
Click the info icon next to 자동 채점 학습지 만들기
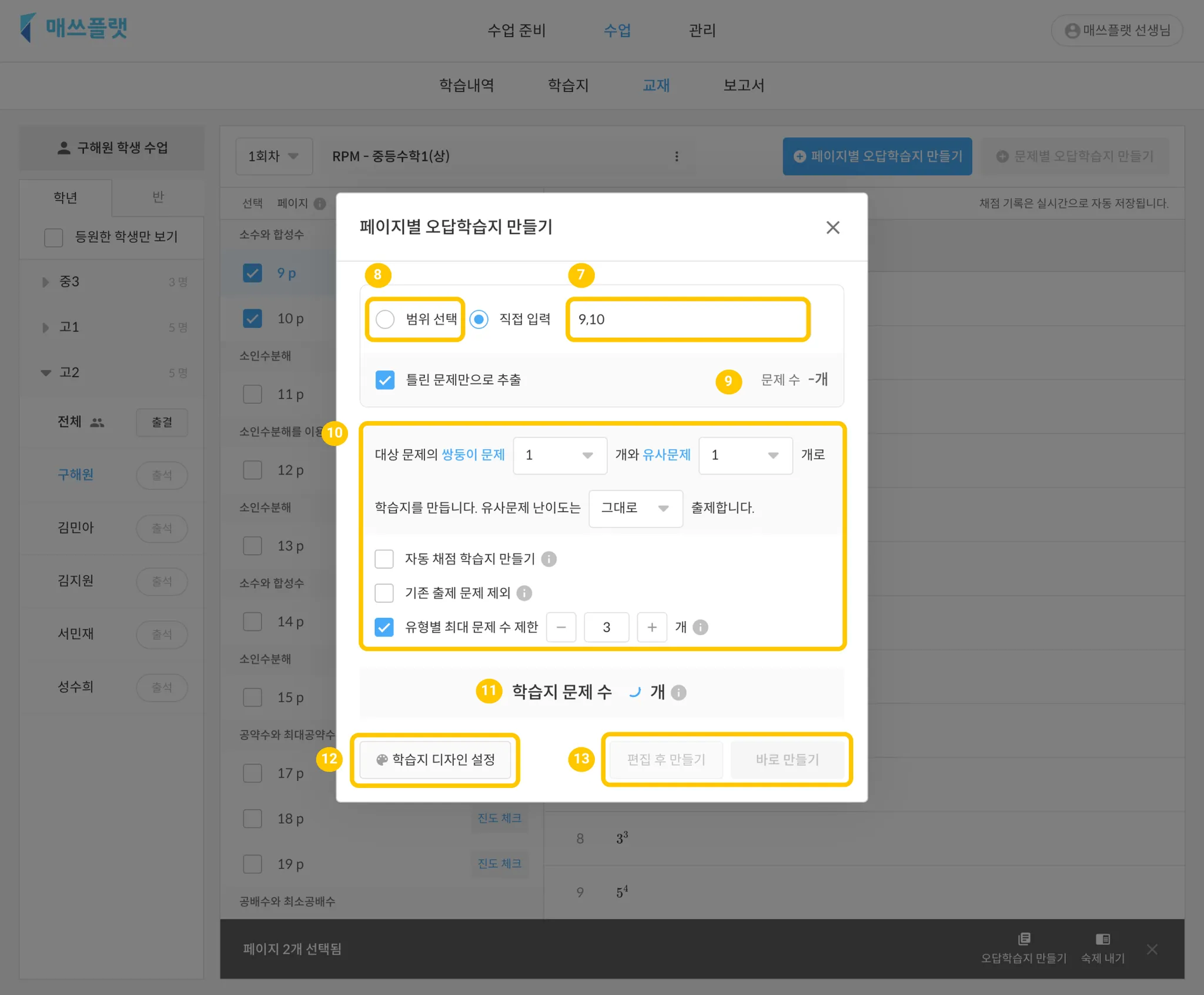click(x=549, y=559)
